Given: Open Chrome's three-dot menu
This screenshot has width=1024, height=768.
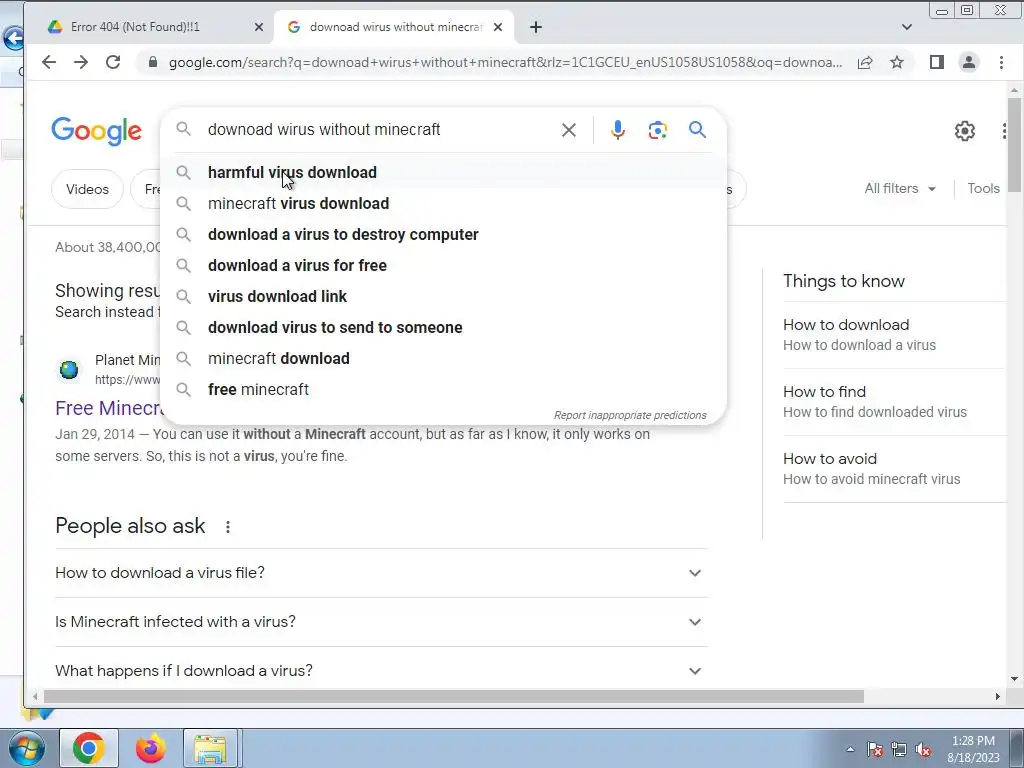Looking at the screenshot, I should pyautogui.click(x=1001, y=62).
